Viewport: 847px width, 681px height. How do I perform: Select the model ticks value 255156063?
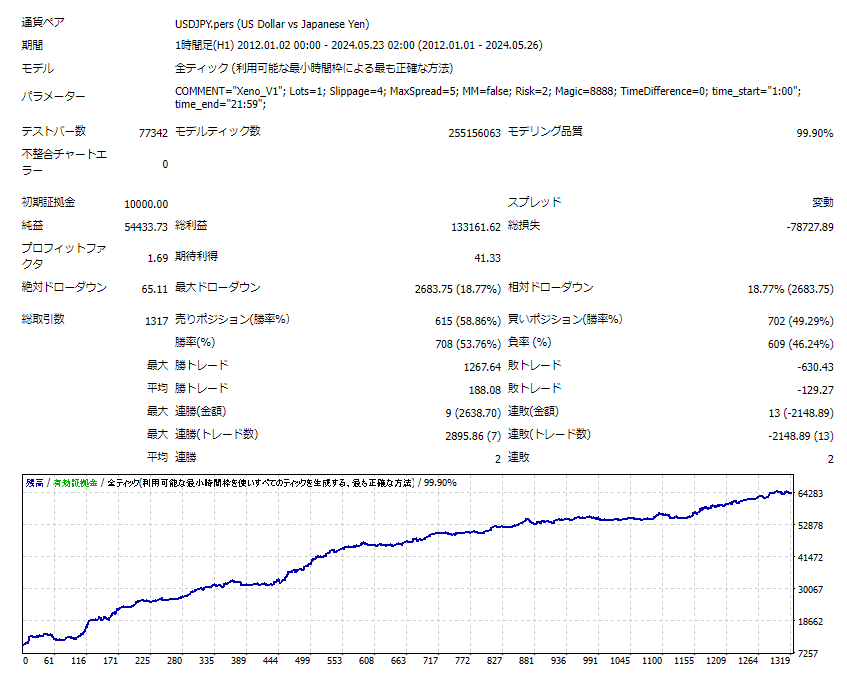pyautogui.click(x=474, y=133)
